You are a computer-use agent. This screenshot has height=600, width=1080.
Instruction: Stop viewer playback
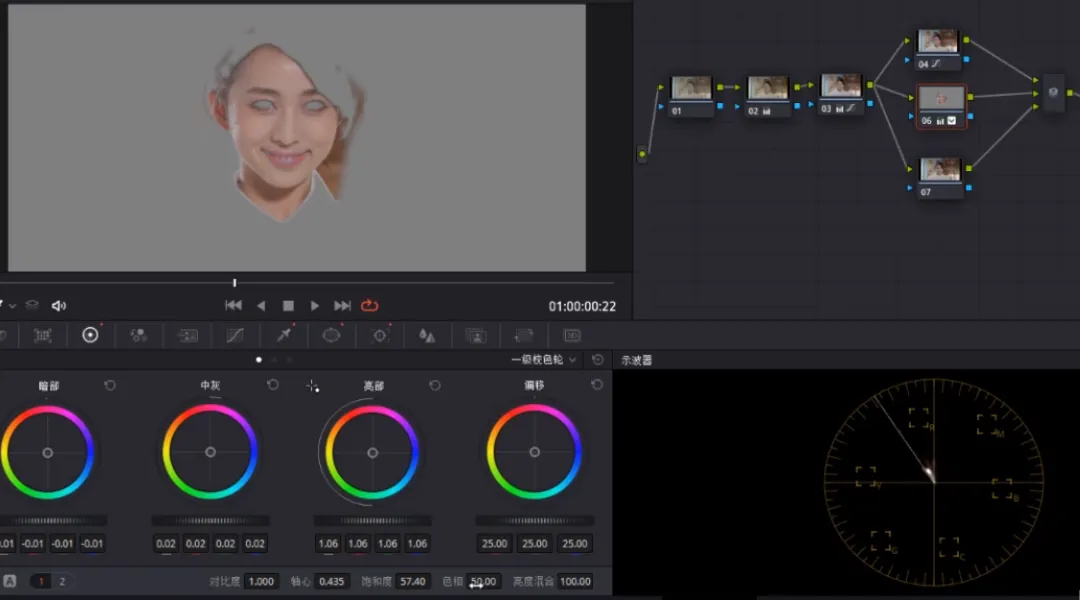pos(288,305)
